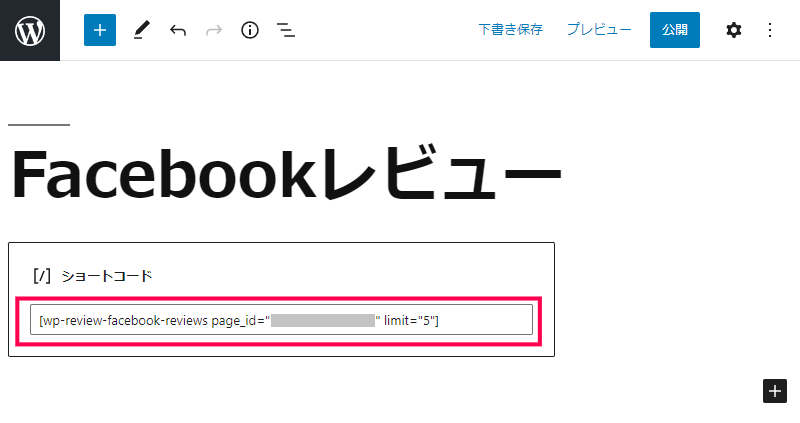This screenshot has width=800, height=423.
Task: Edit the Facebookレビュー title
Action: pyautogui.click(x=286, y=173)
